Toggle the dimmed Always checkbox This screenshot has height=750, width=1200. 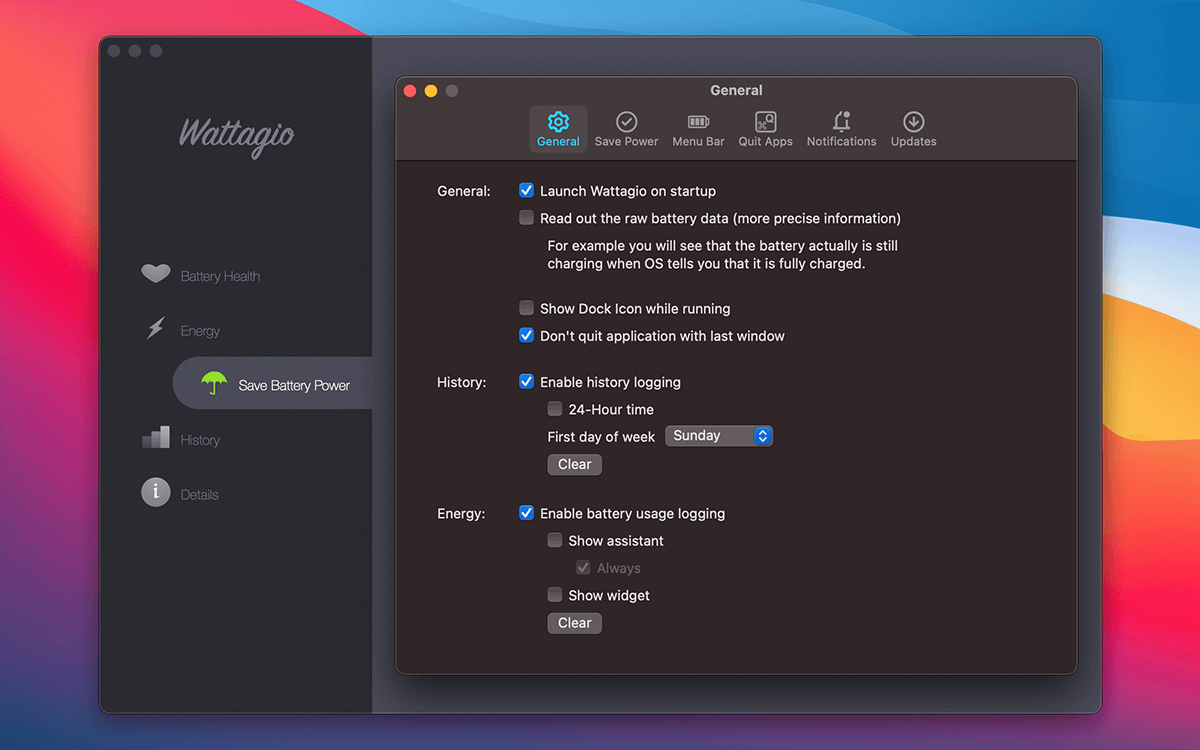583,568
